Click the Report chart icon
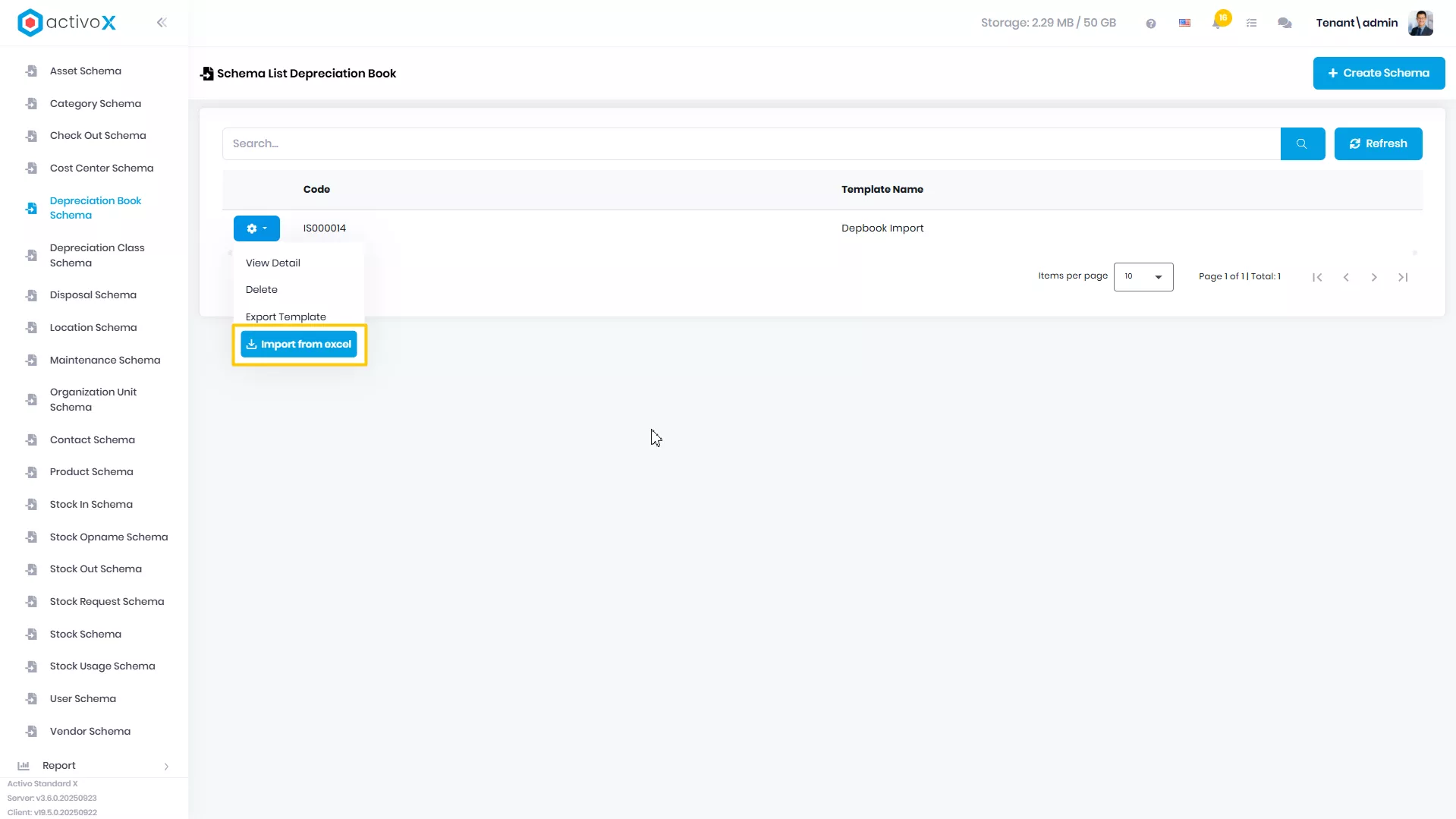This screenshot has width=1456, height=819. click(24, 766)
